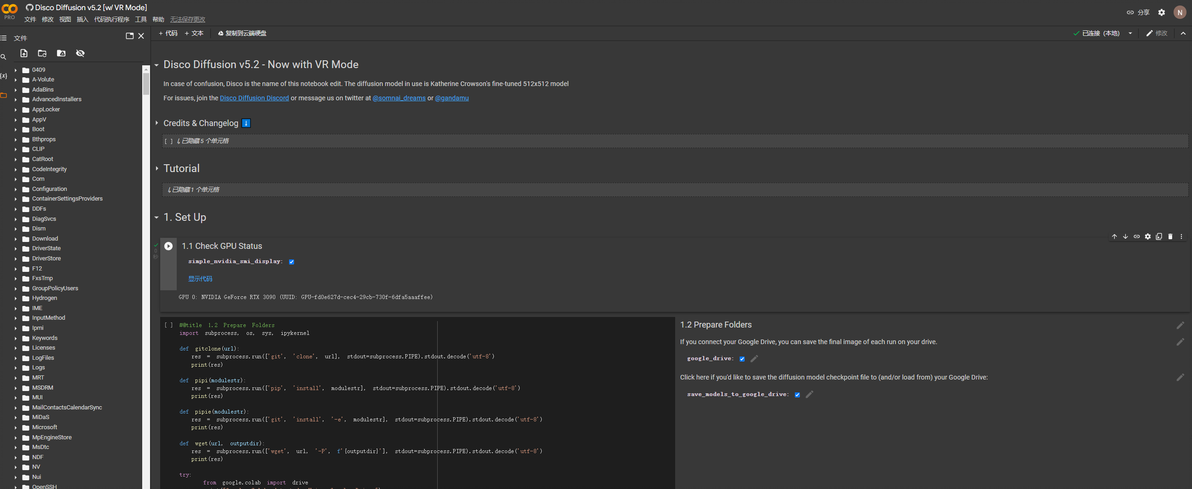The image size is (1192, 489).
Task: Close the Files side panel
Action: click(x=141, y=36)
